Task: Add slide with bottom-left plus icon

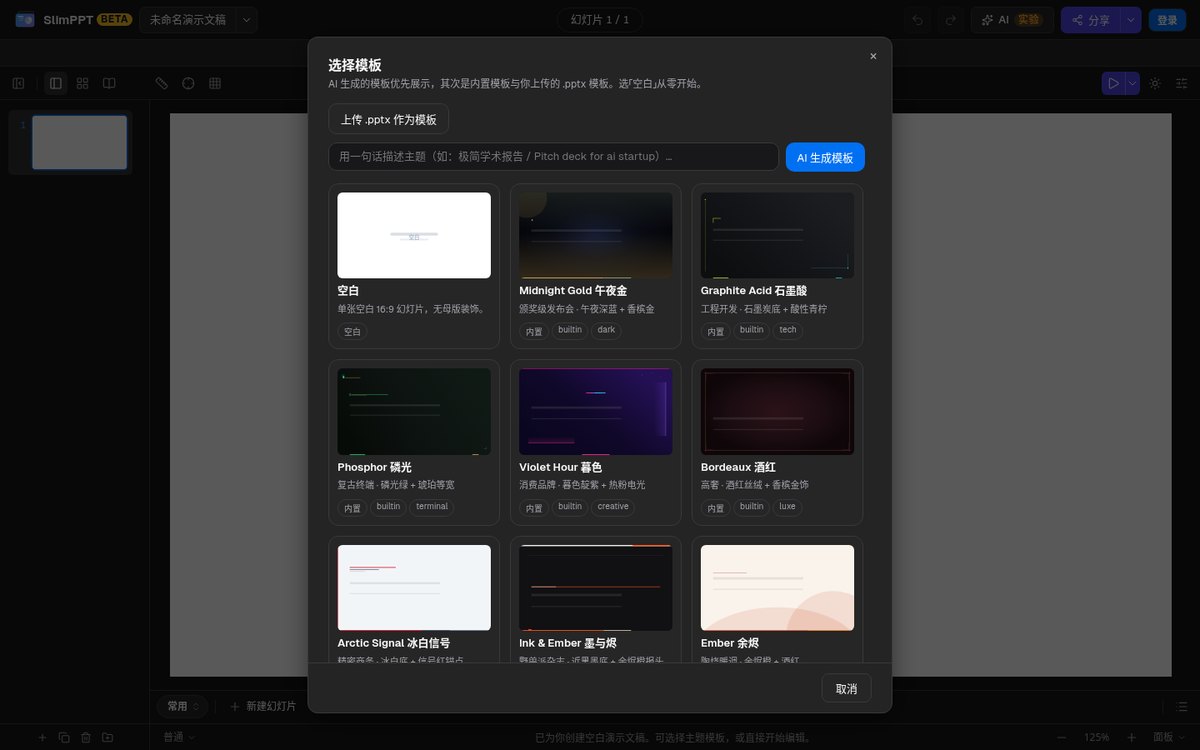Action: 42,737
